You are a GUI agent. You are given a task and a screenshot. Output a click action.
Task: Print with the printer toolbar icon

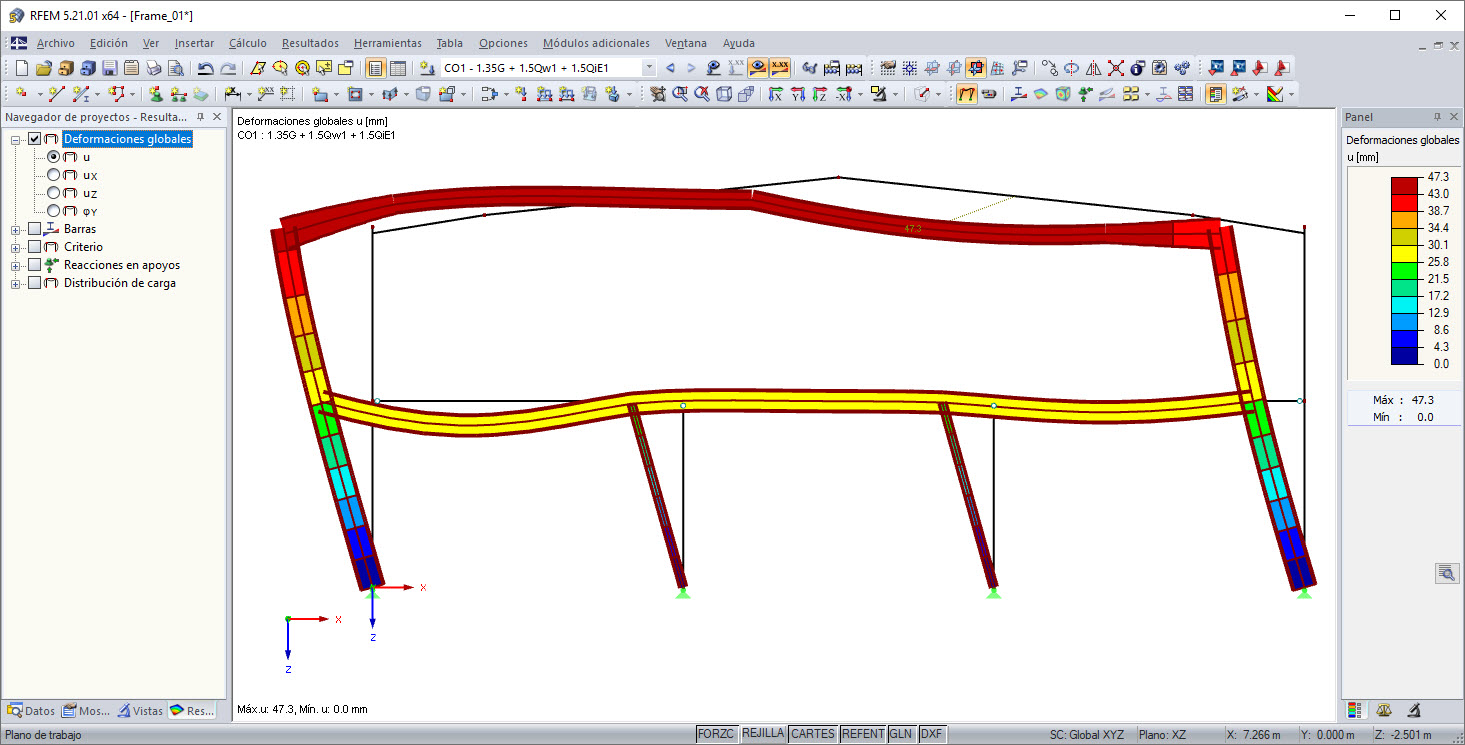[153, 68]
